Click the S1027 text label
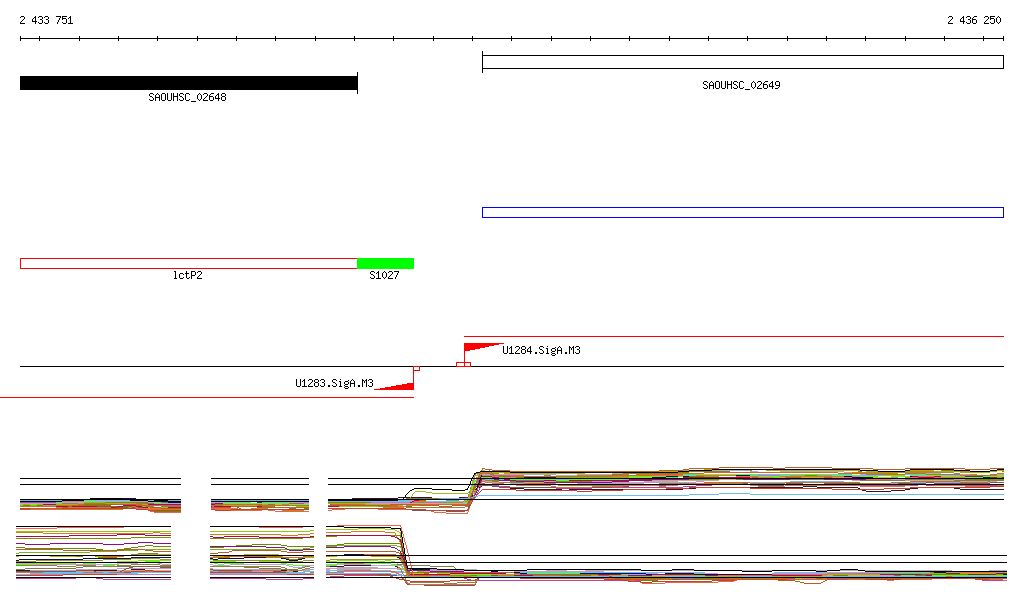This screenshot has width=1024, height=611. pos(384,275)
